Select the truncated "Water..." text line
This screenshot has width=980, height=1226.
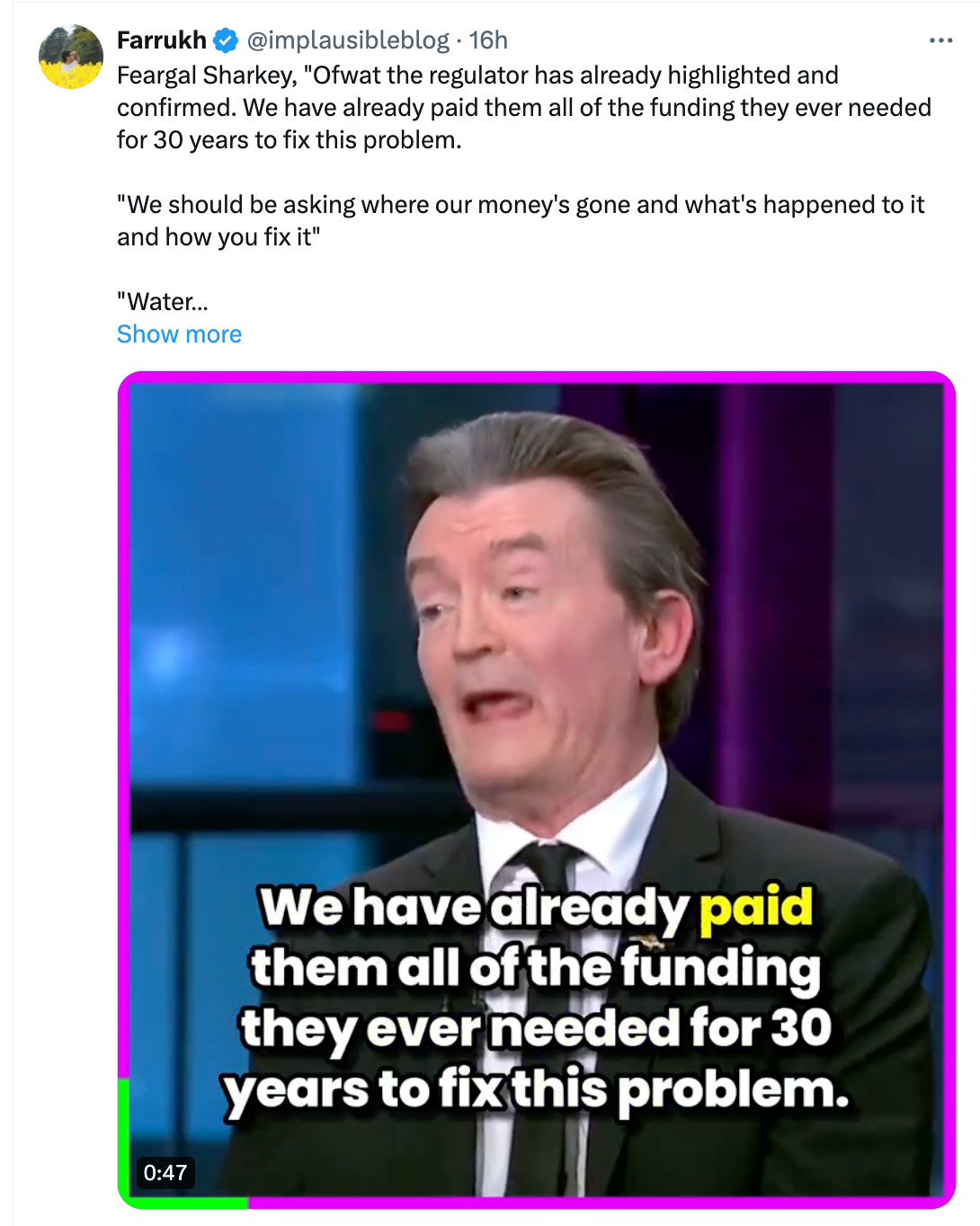click(x=163, y=302)
